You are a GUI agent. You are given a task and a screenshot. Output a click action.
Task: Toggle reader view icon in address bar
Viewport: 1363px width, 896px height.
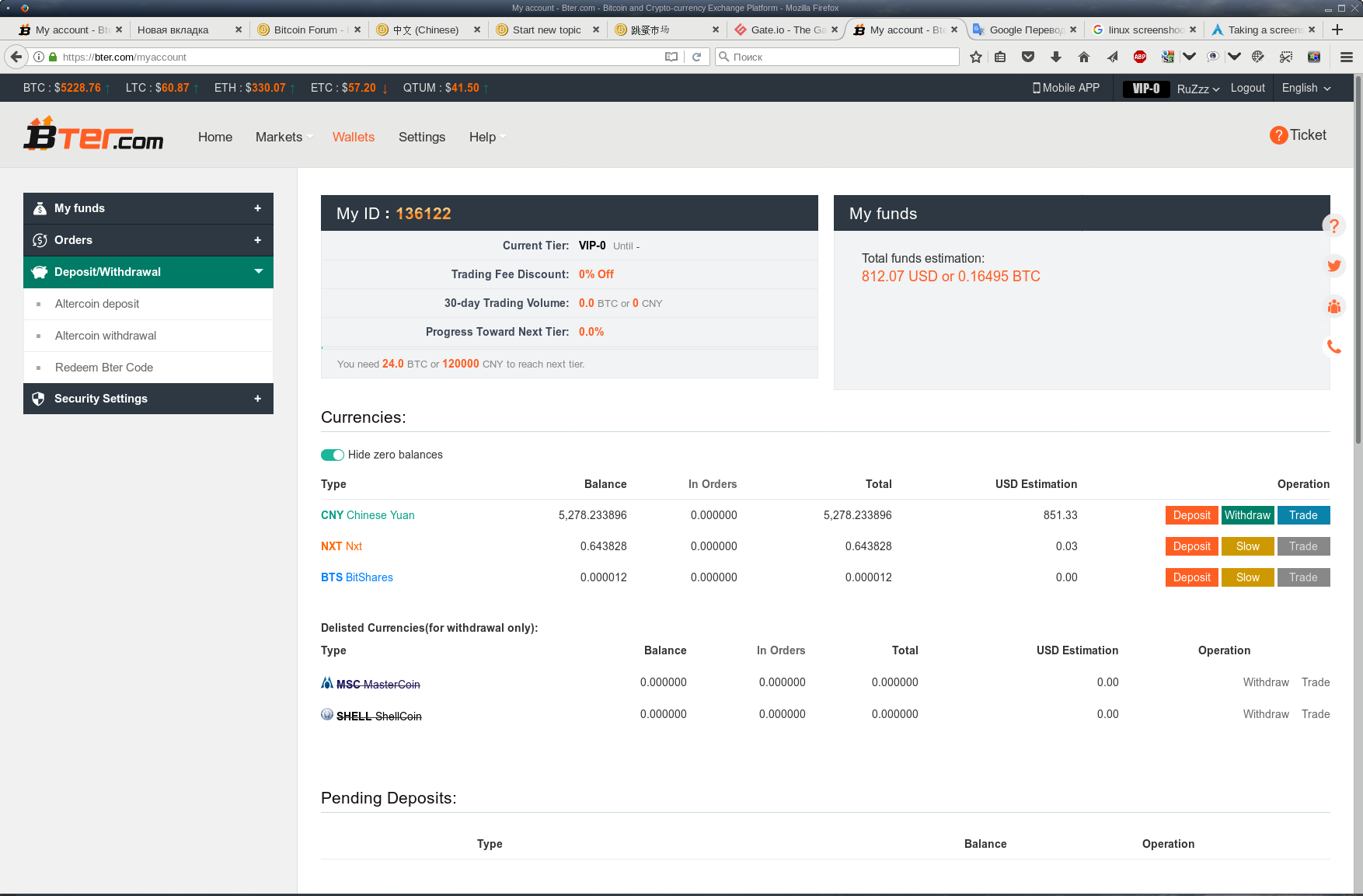(671, 57)
